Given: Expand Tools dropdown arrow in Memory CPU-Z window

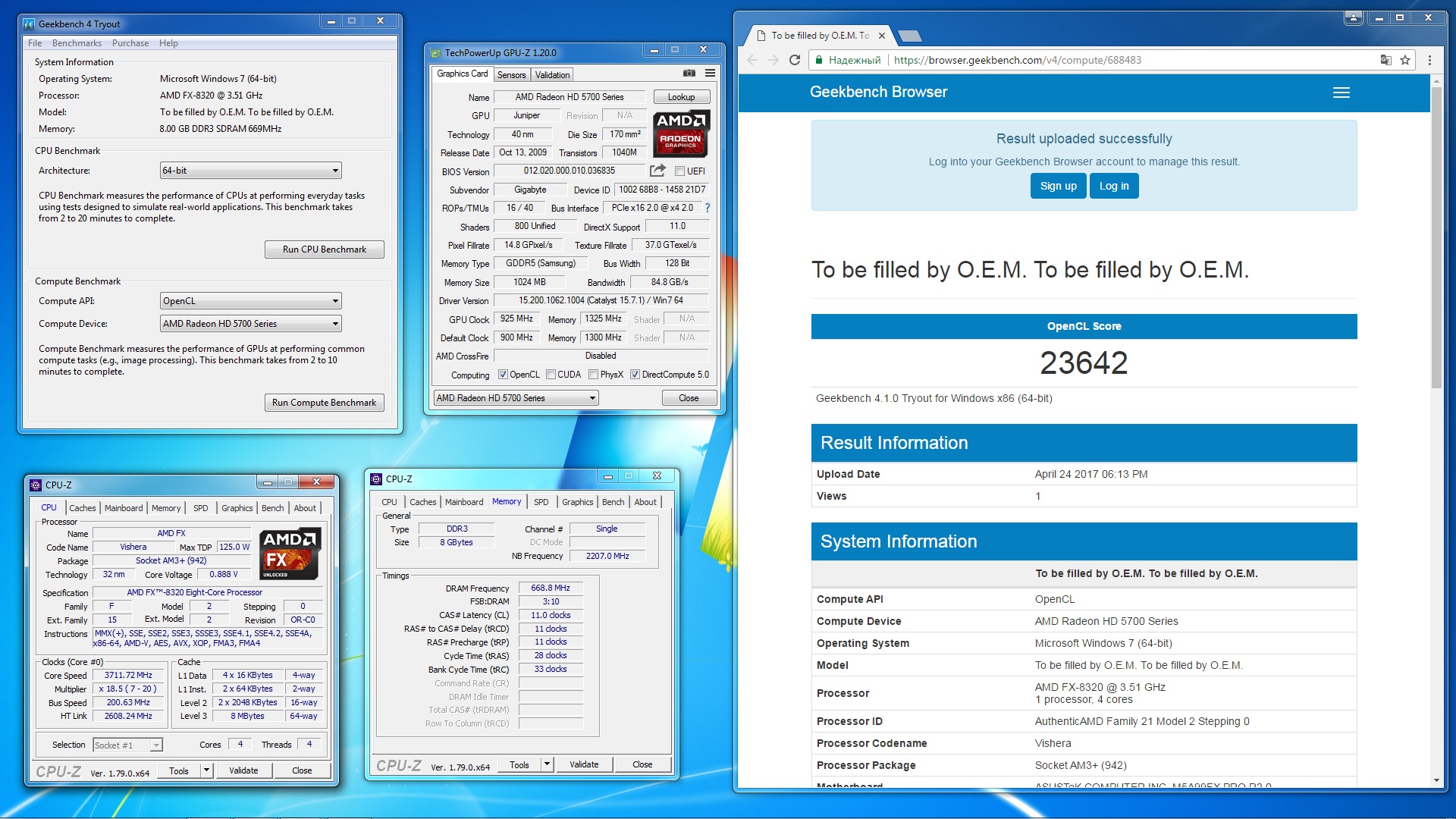Looking at the screenshot, I should click(x=547, y=764).
